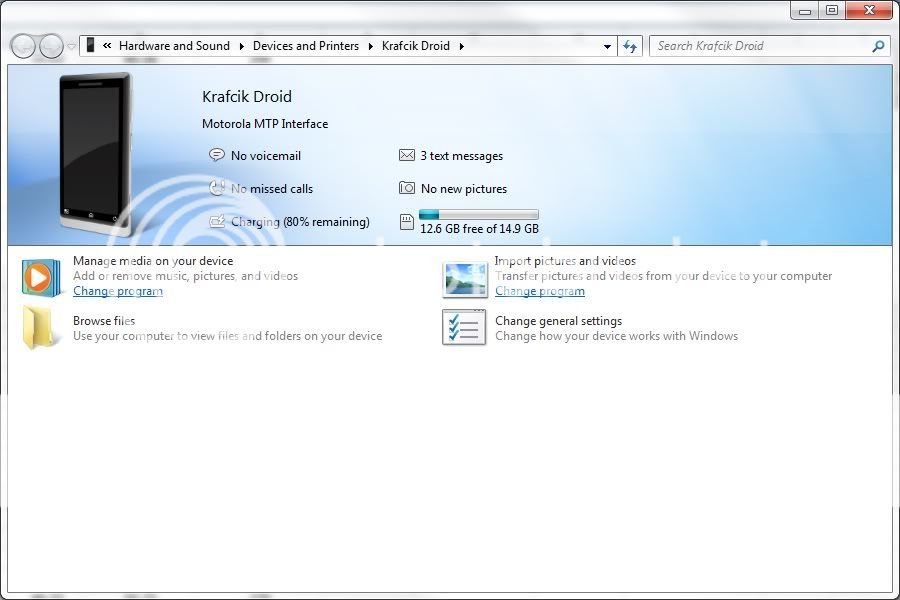Screen dimensions: 900x600
Task: Click the storage memory card icon
Action: pyautogui.click(x=406, y=222)
